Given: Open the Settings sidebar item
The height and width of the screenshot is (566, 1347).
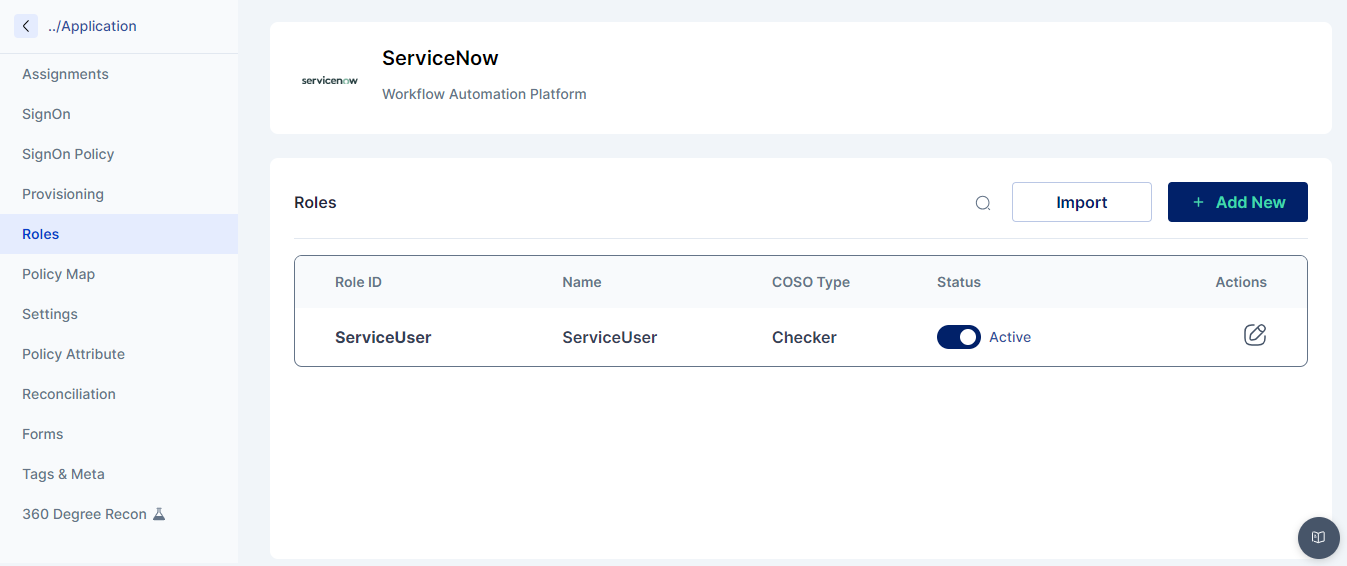Looking at the screenshot, I should (50, 314).
